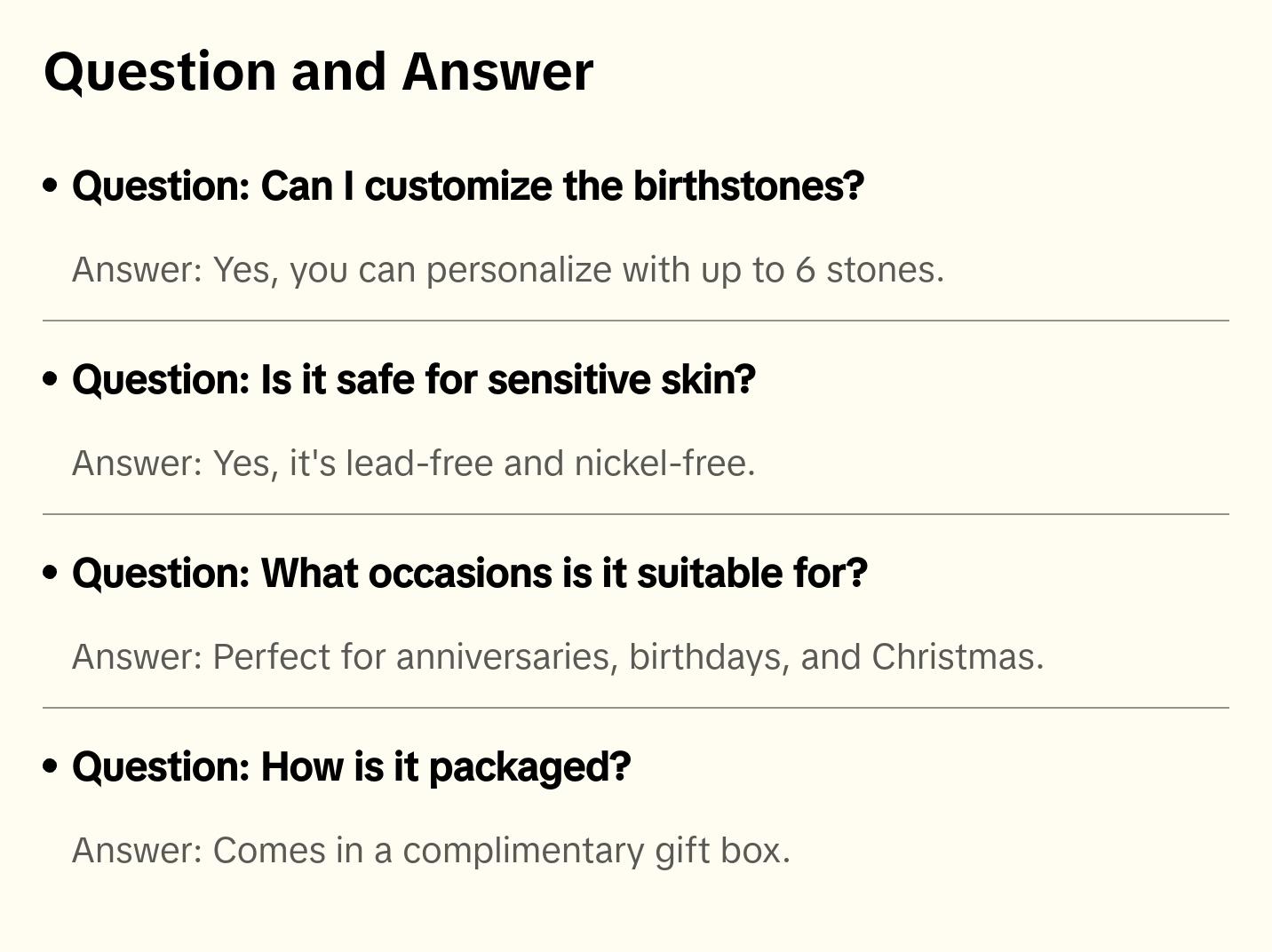
Task: Click the answer about personalizing stones
Action: (507, 270)
